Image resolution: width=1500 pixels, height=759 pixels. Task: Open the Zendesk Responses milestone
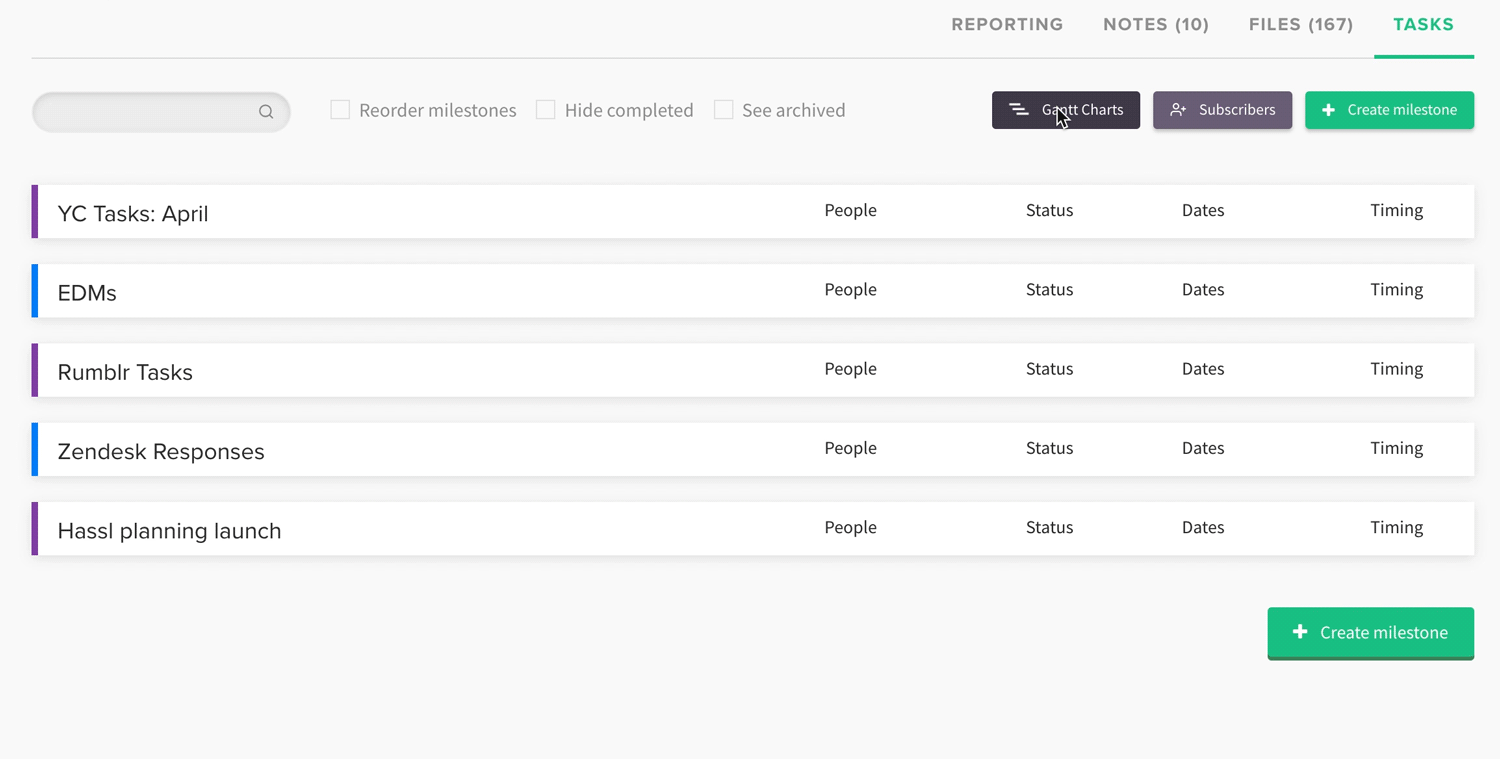161,451
